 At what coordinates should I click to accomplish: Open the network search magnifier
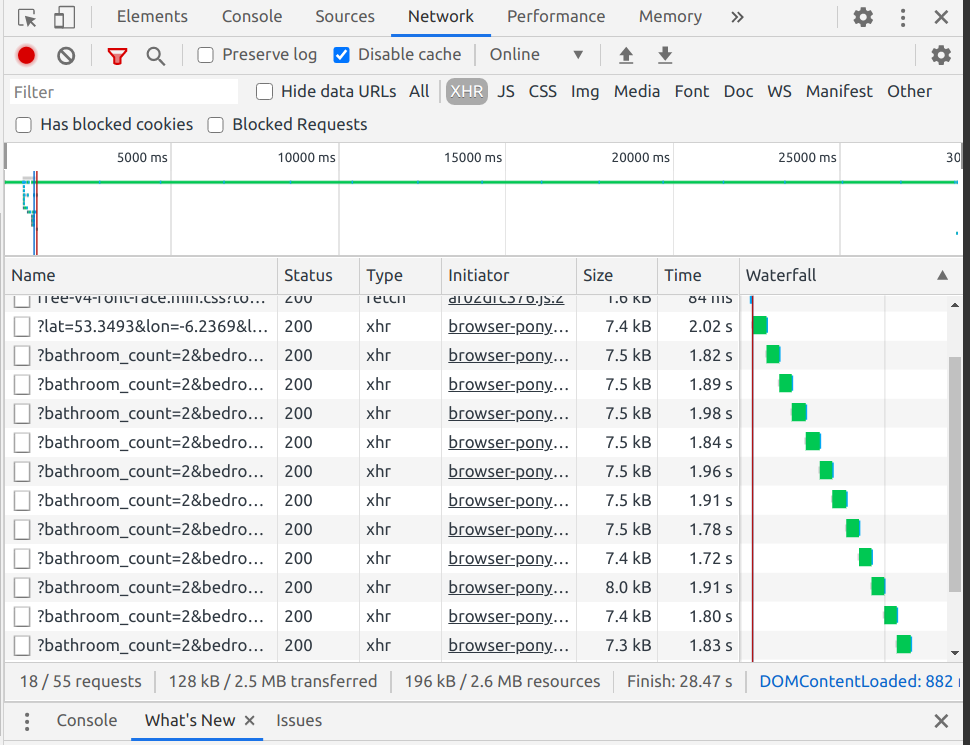pos(156,56)
